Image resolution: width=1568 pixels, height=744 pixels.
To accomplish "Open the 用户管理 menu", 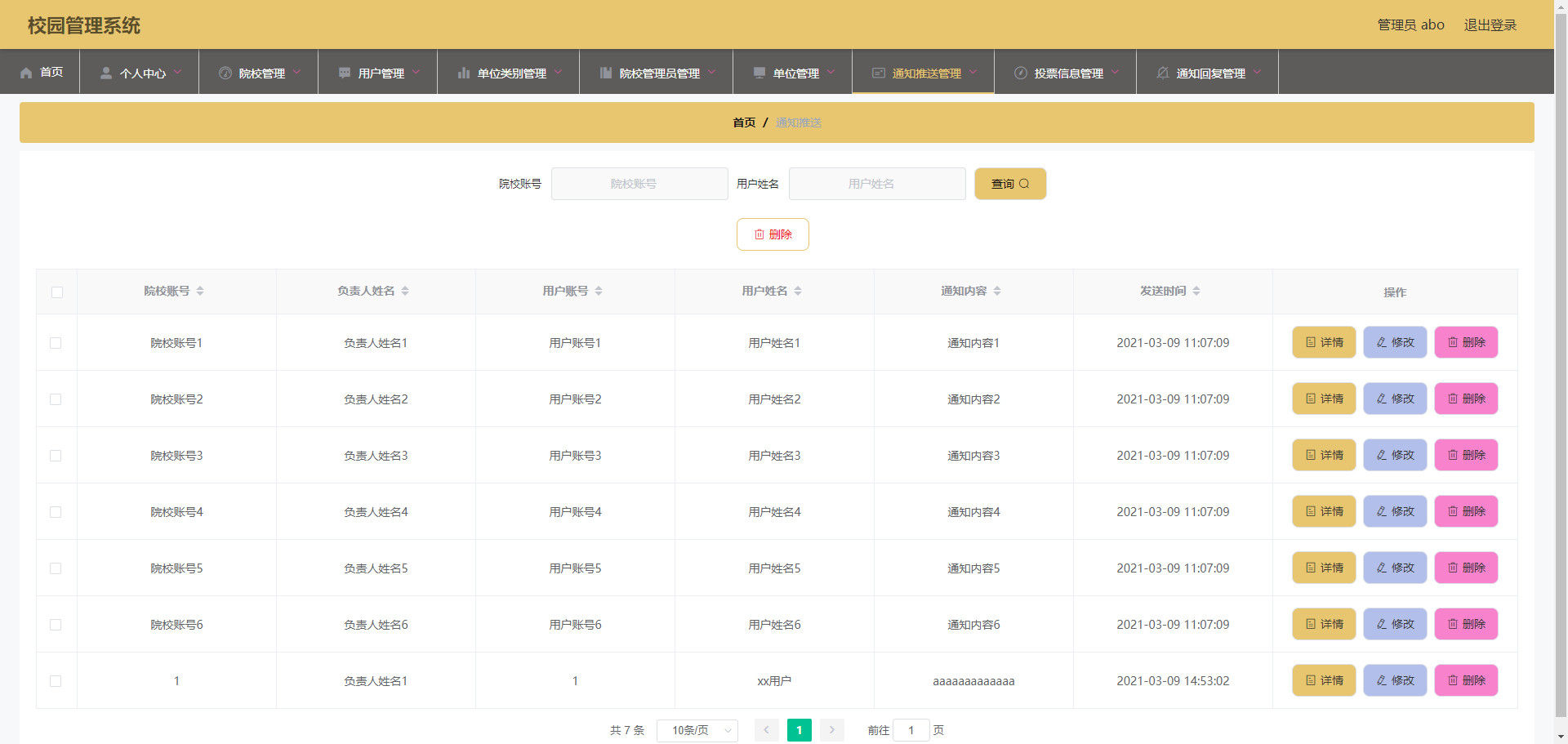I will pos(378,72).
